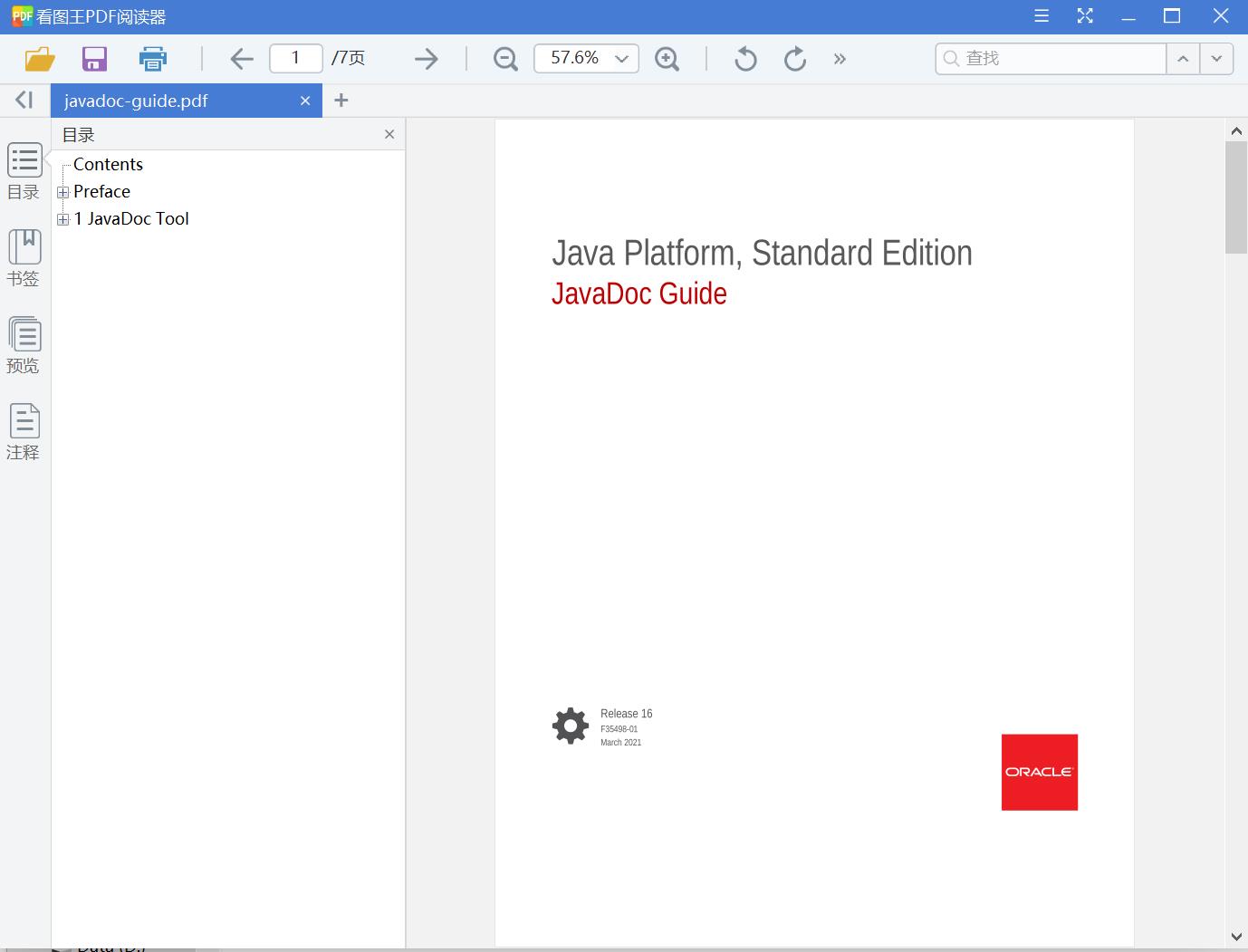
Task: Find previous search result
Action: pos(1183,58)
